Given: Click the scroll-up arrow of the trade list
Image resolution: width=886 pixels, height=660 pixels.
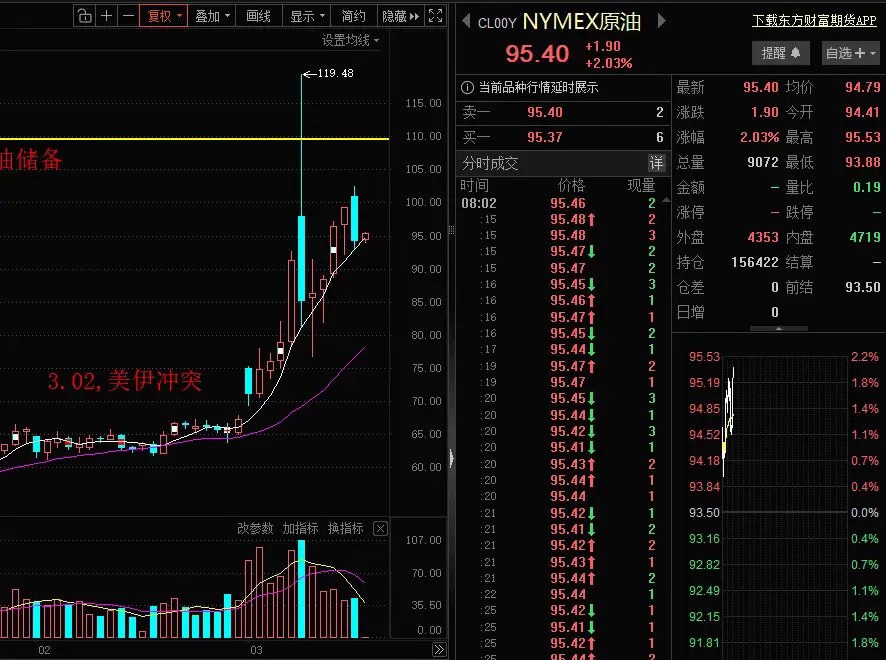Looking at the screenshot, I should [666, 199].
